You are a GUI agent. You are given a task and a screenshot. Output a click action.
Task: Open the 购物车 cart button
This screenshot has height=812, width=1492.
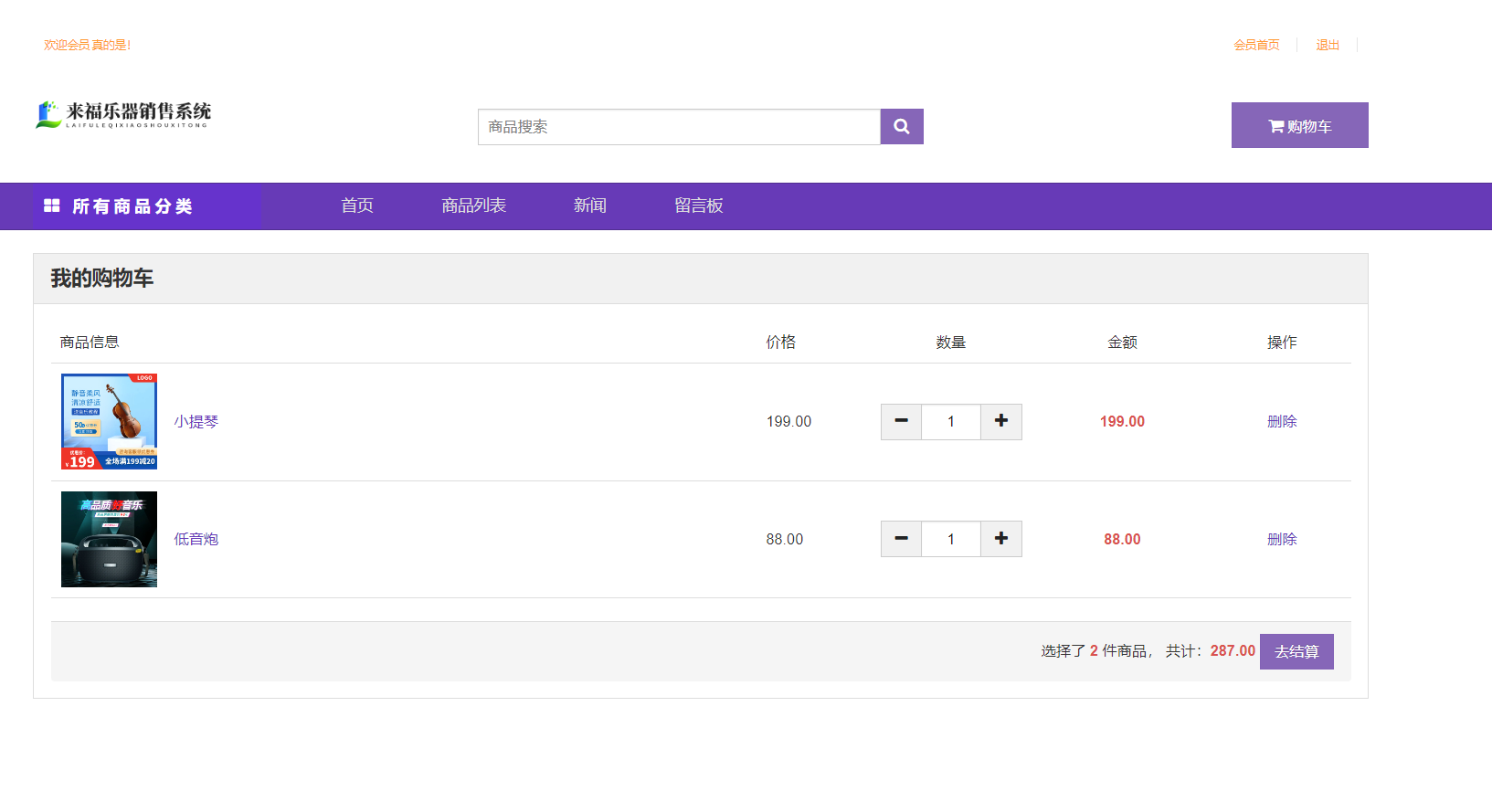click(1299, 125)
